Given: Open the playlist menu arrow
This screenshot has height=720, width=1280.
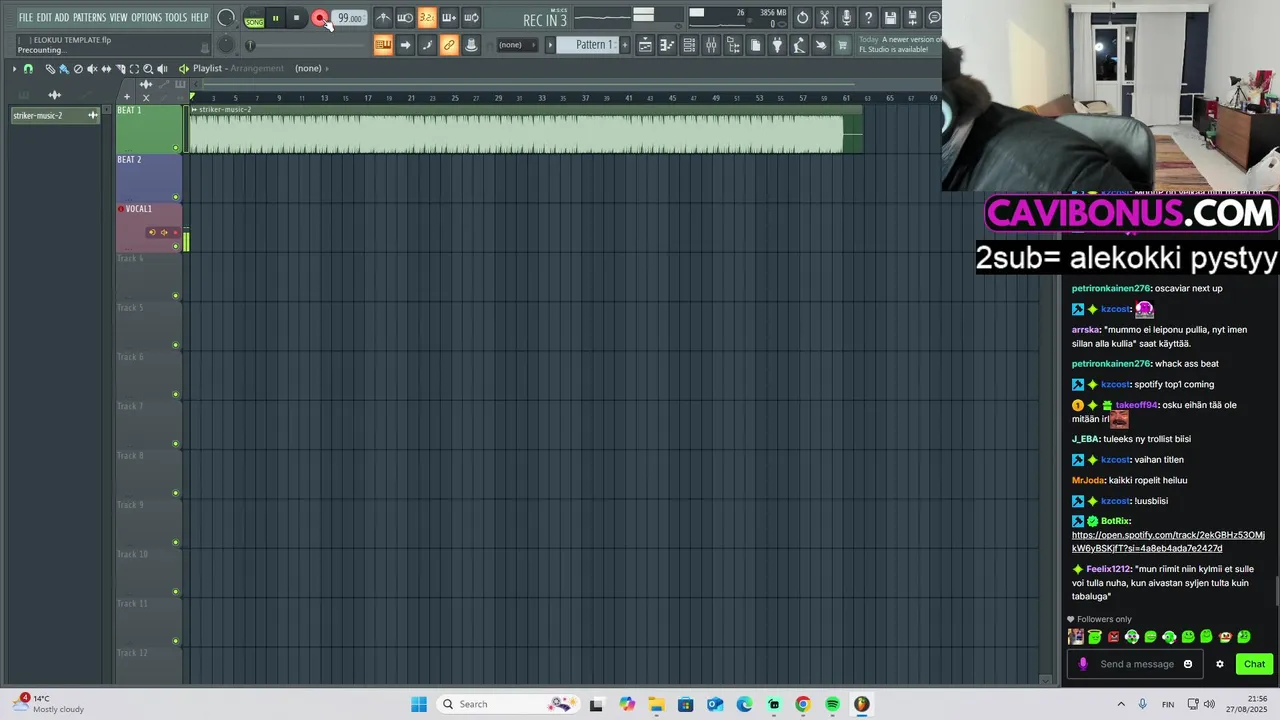Looking at the screenshot, I should pyautogui.click(x=14, y=69).
